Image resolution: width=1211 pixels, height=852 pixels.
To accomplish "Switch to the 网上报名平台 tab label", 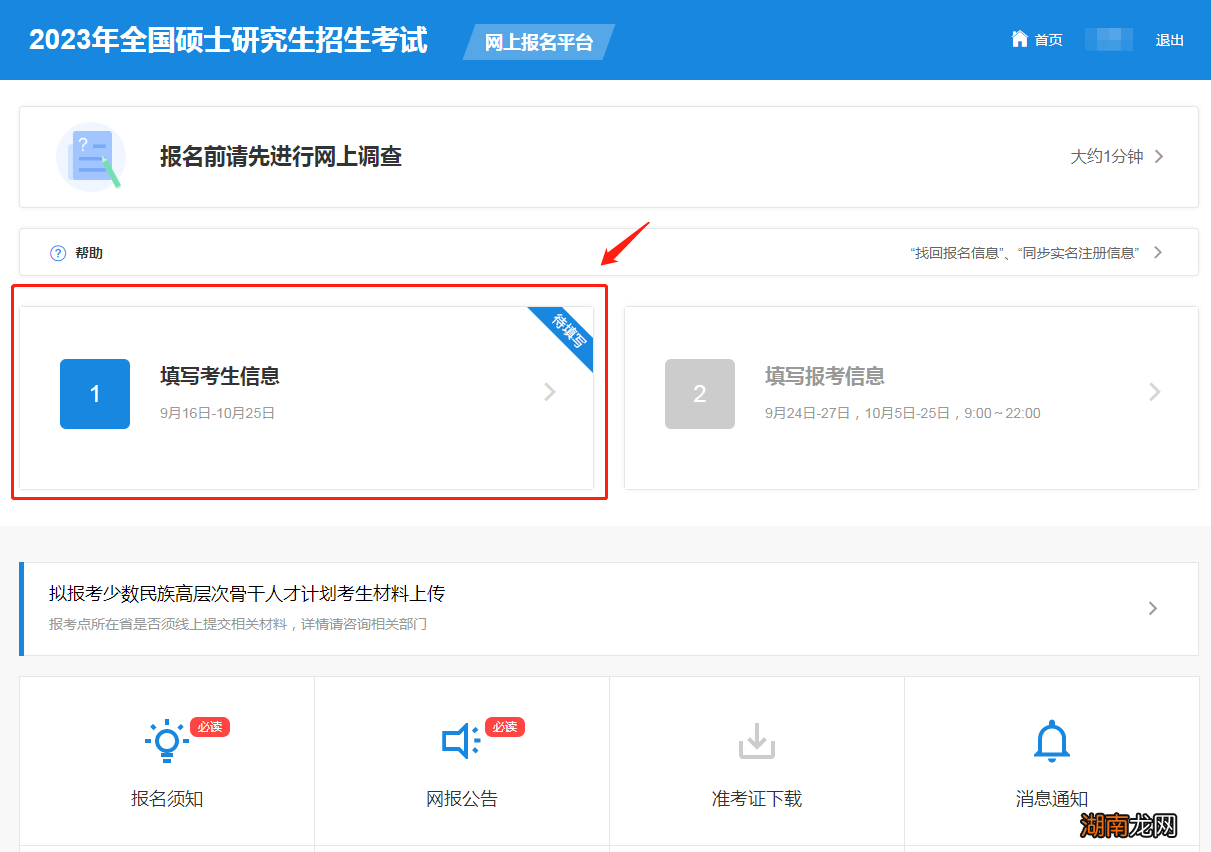I will (x=539, y=42).
